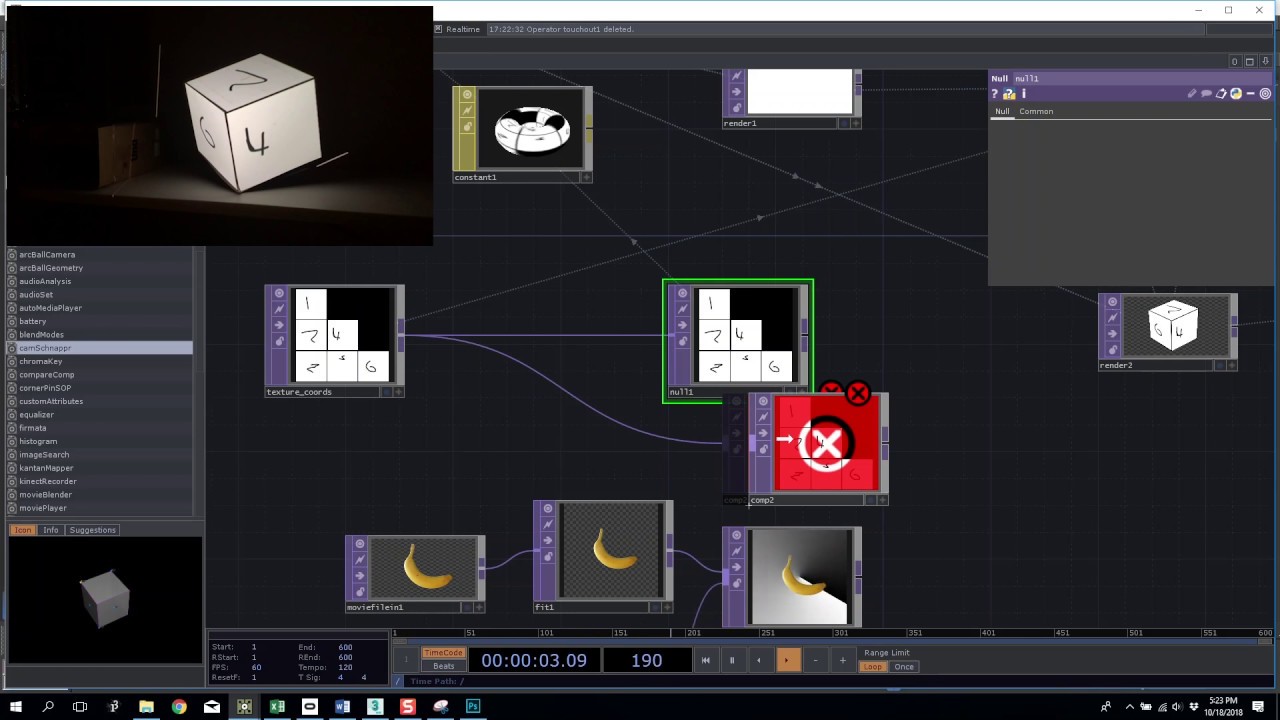Click the target bullseye icon in parameter panel
1280x720 pixels.
click(1265, 94)
